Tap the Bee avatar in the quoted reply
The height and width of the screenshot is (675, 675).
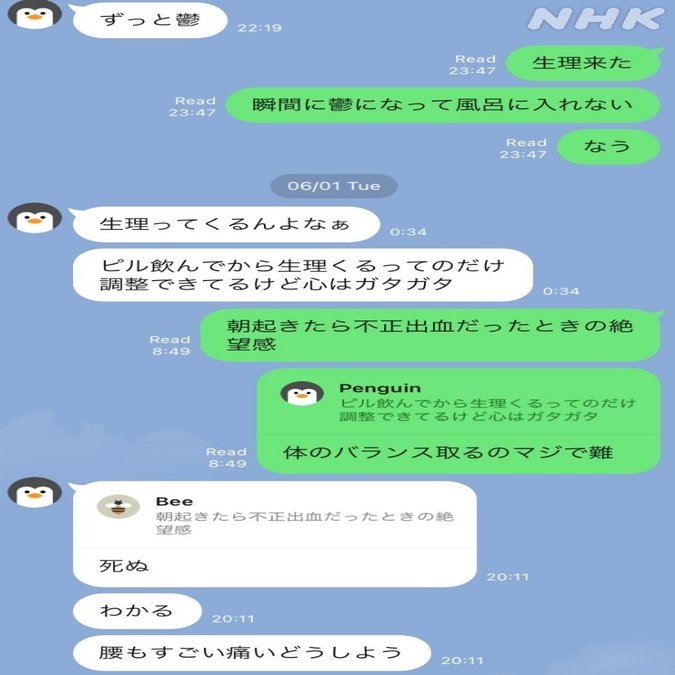(x=118, y=506)
